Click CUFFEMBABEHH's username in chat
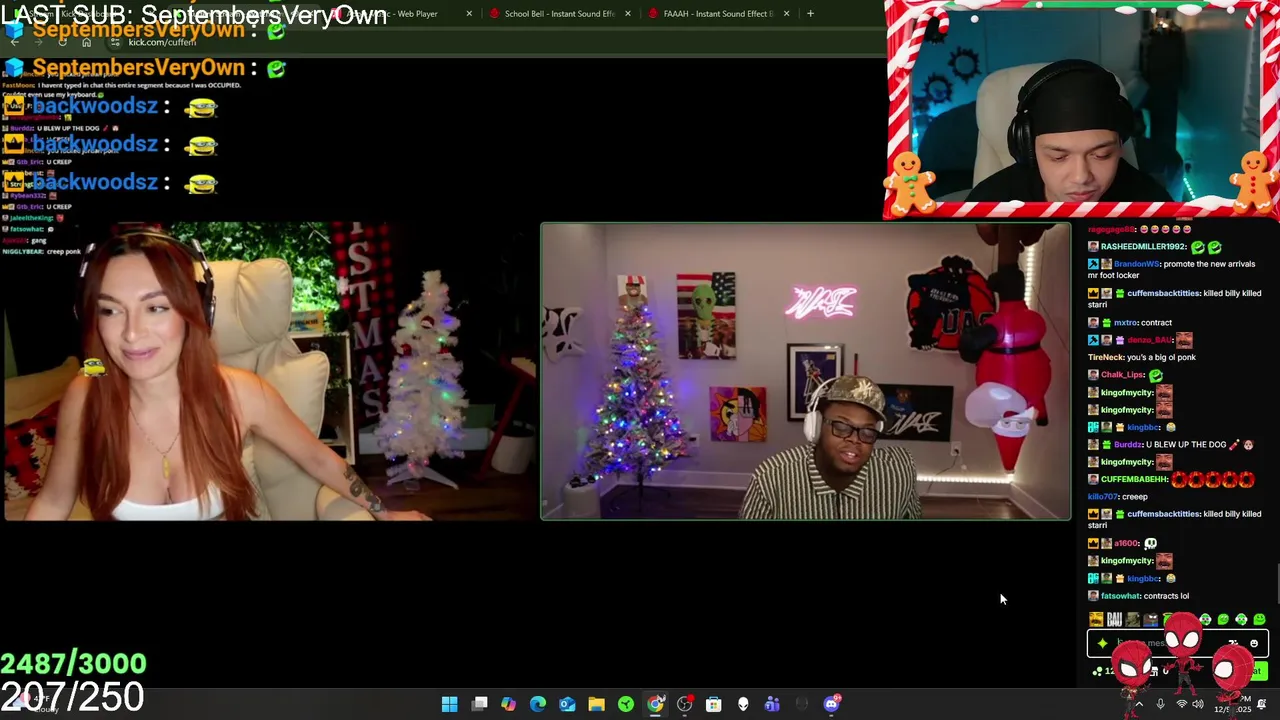Image resolution: width=1280 pixels, height=720 pixels. (x=1135, y=479)
